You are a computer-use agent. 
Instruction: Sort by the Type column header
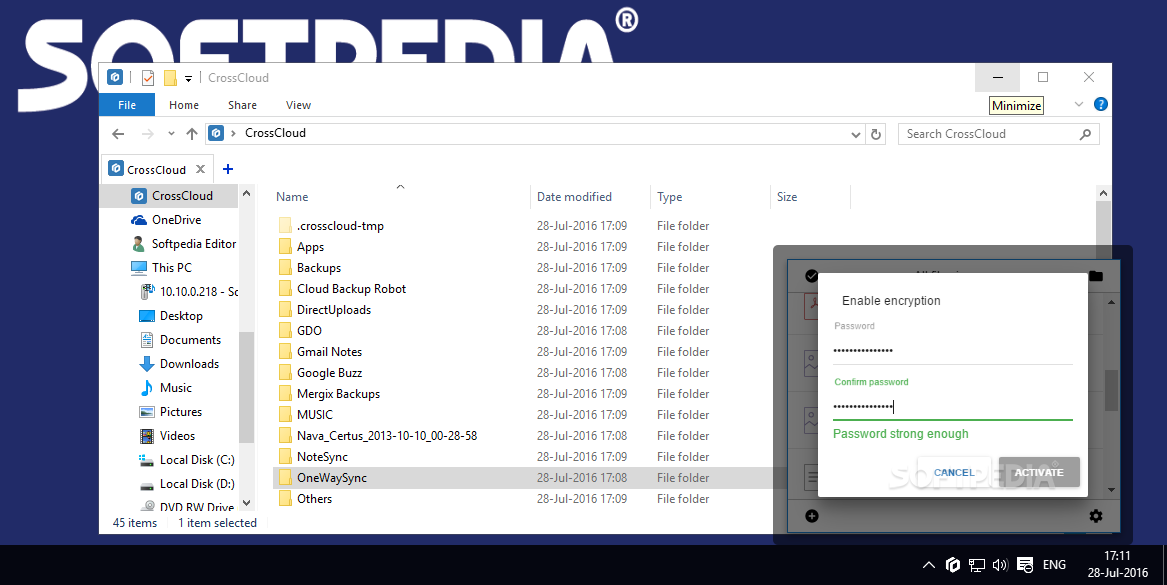[669, 196]
